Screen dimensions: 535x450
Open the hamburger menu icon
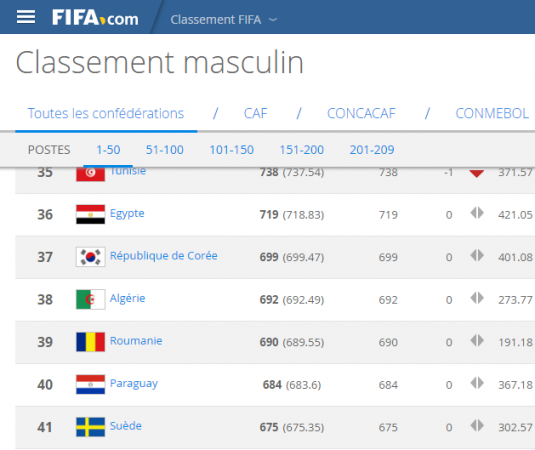point(26,17)
